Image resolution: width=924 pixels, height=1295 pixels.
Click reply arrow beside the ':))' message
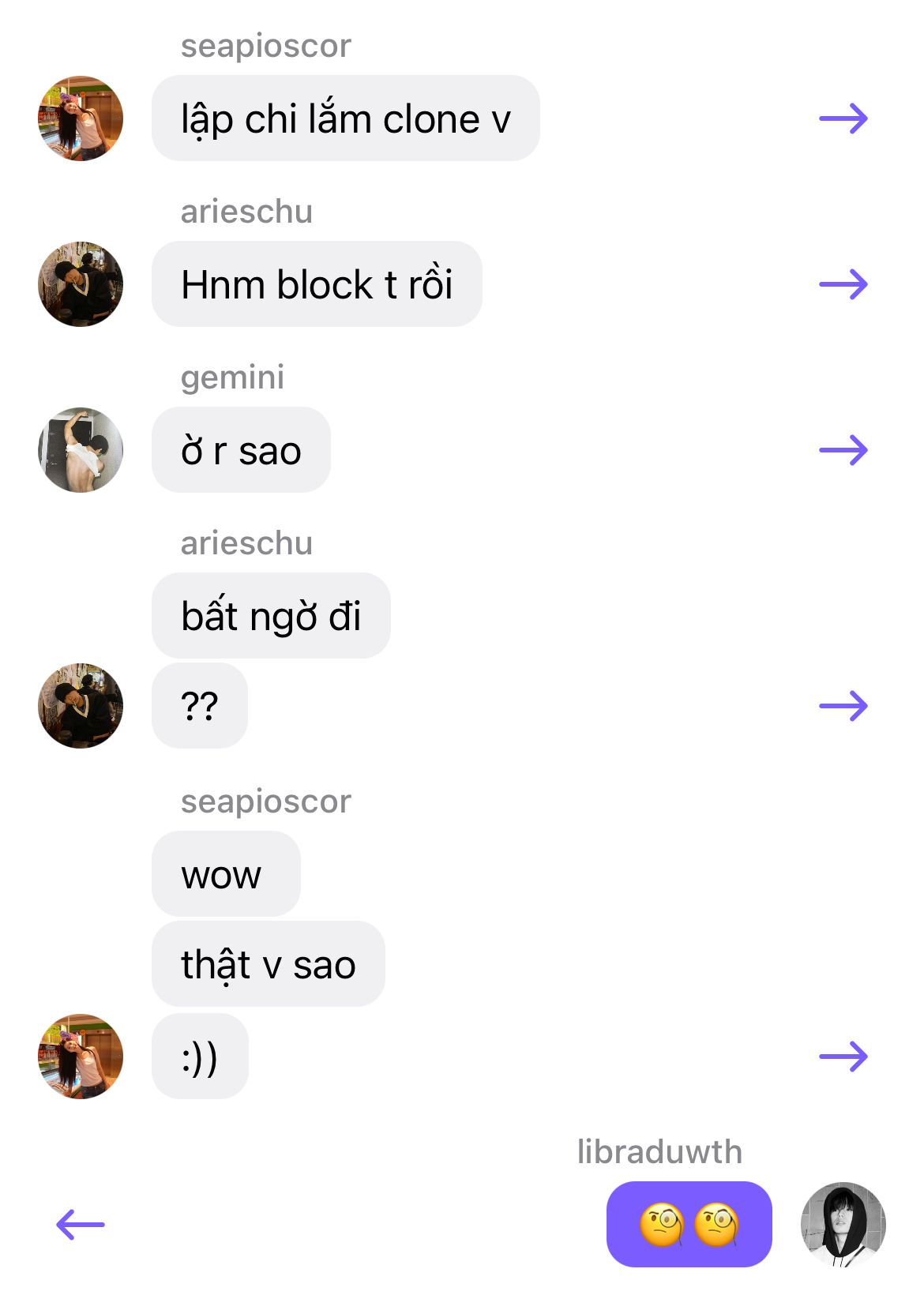(x=843, y=1057)
